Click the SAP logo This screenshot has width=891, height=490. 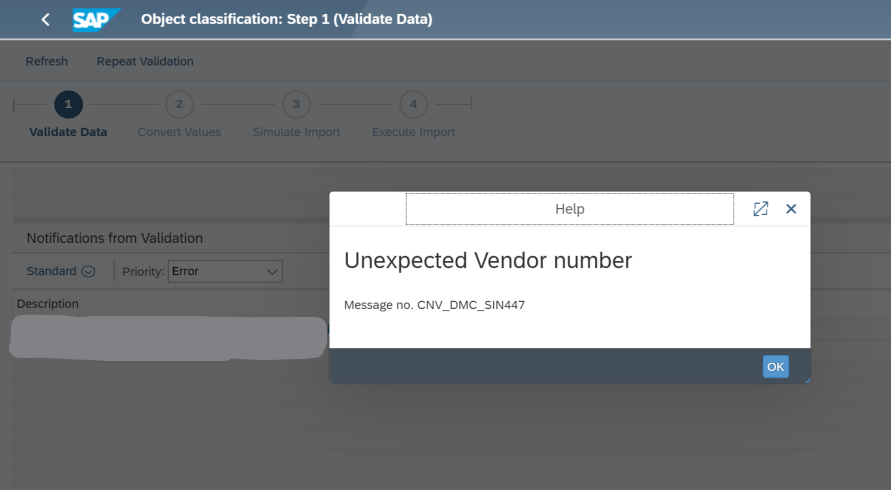point(95,20)
